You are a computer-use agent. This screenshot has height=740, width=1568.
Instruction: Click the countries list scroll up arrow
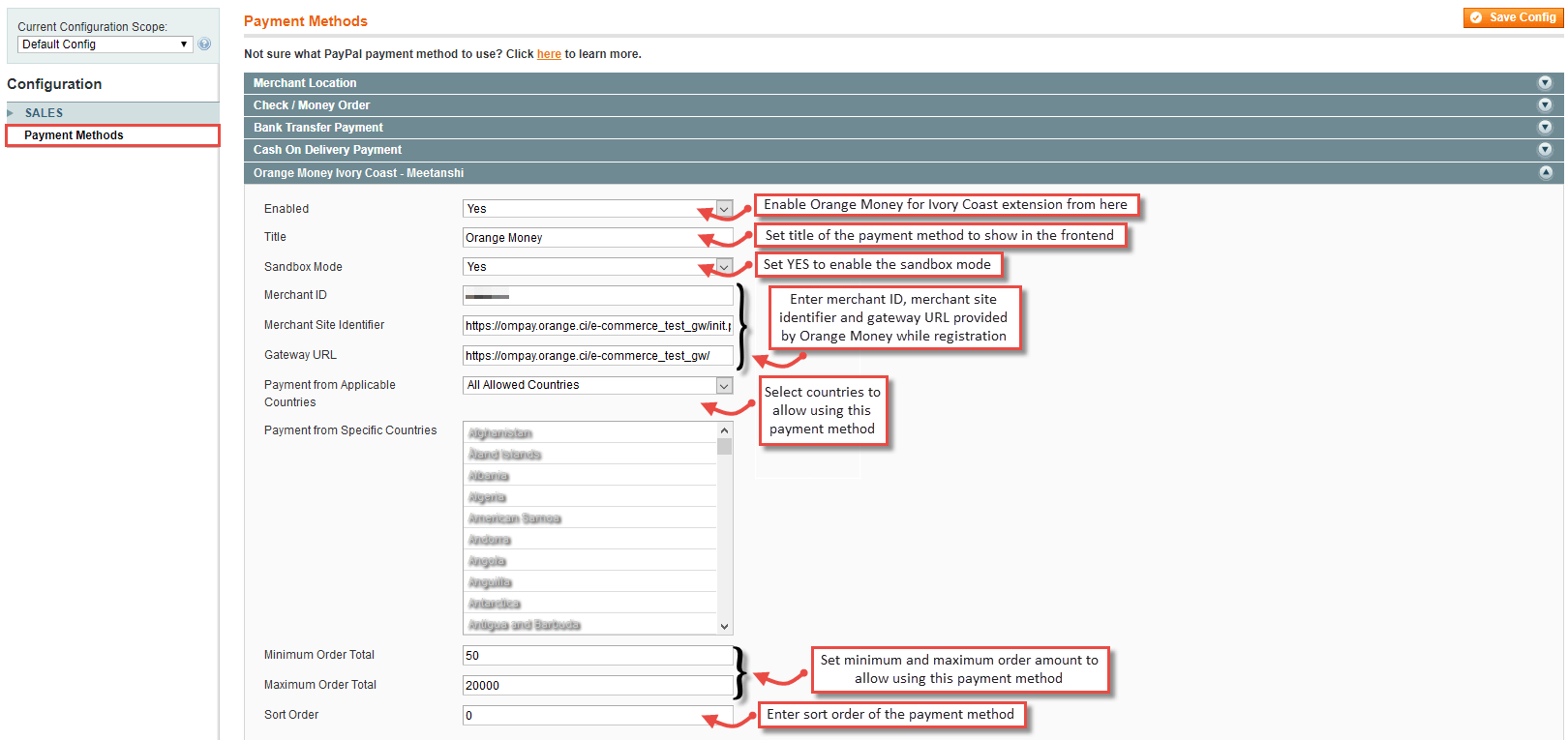[724, 430]
